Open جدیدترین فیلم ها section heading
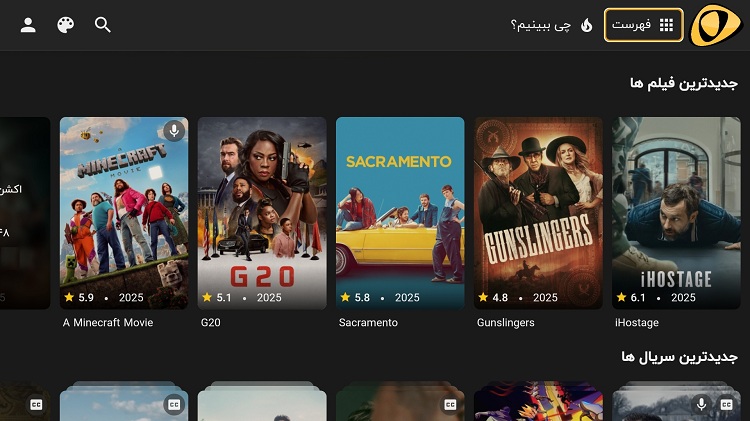 [684, 83]
